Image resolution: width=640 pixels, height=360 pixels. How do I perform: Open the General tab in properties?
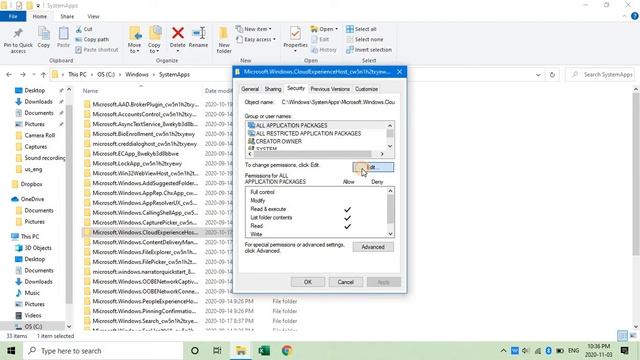250,89
